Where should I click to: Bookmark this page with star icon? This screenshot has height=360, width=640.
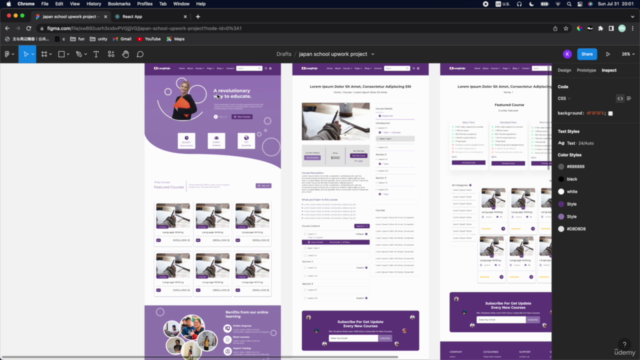point(566,29)
